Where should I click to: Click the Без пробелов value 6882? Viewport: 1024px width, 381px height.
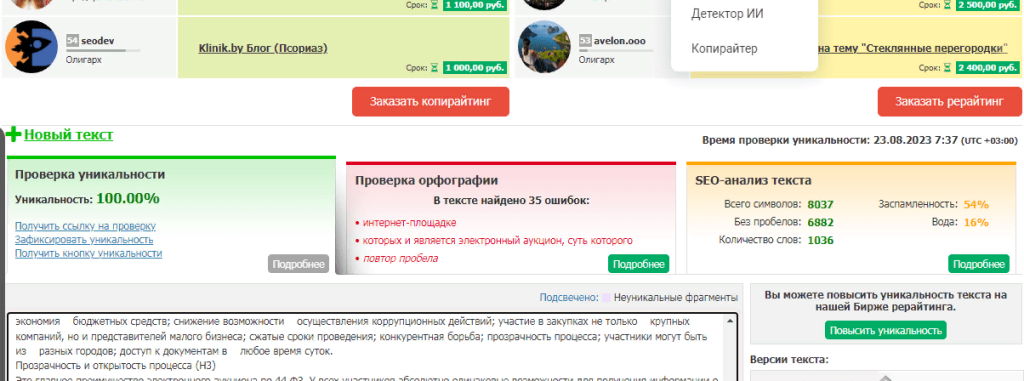pyautogui.click(x=820, y=222)
